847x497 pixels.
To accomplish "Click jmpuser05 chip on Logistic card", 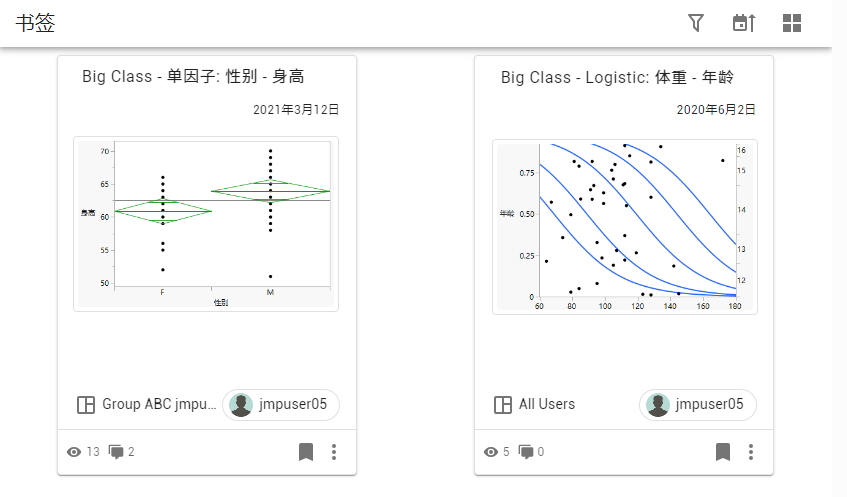I will pos(698,405).
